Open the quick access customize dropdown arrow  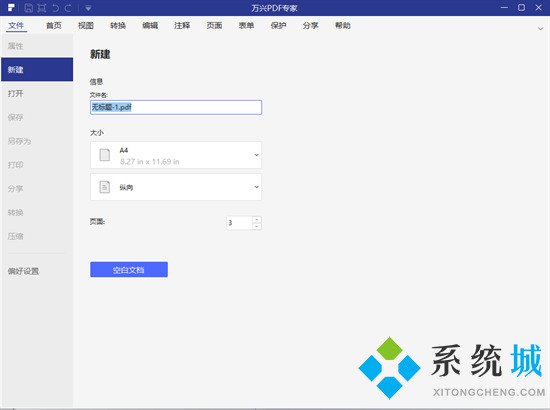pos(88,8)
